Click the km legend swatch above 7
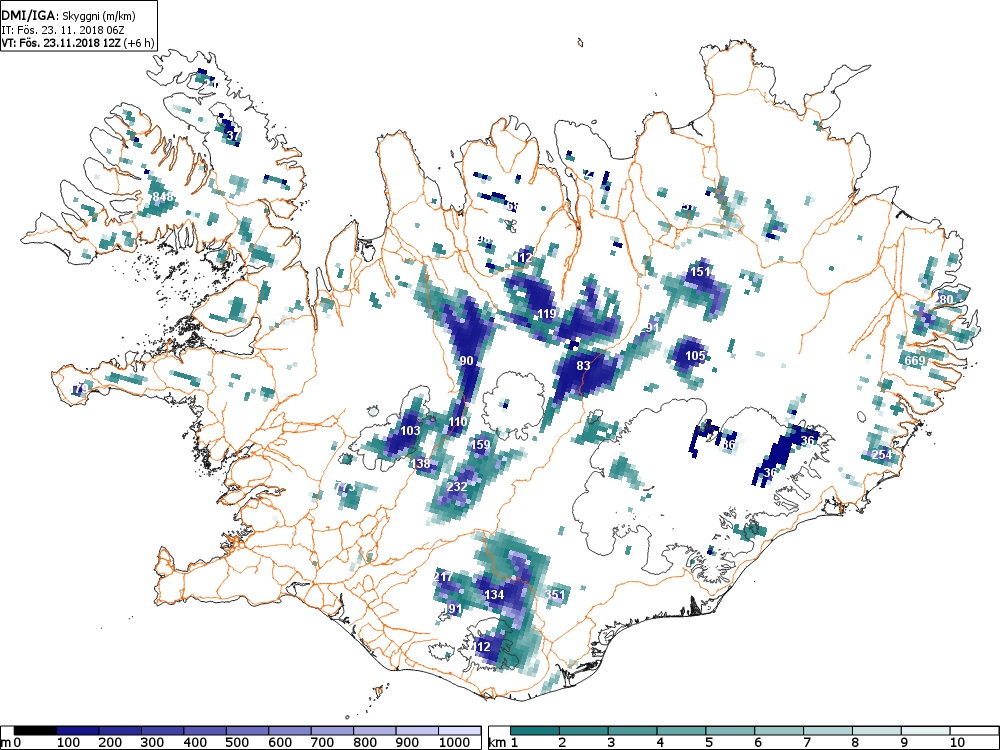The width and height of the screenshot is (1000, 750). (827, 731)
